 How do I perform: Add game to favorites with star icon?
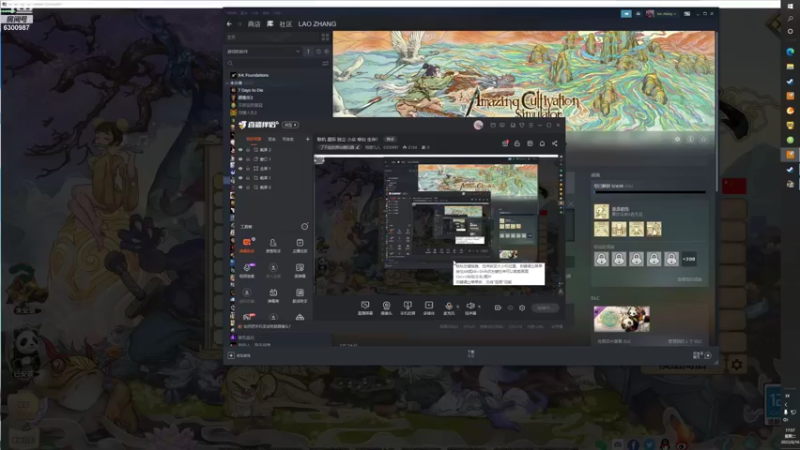point(703,139)
